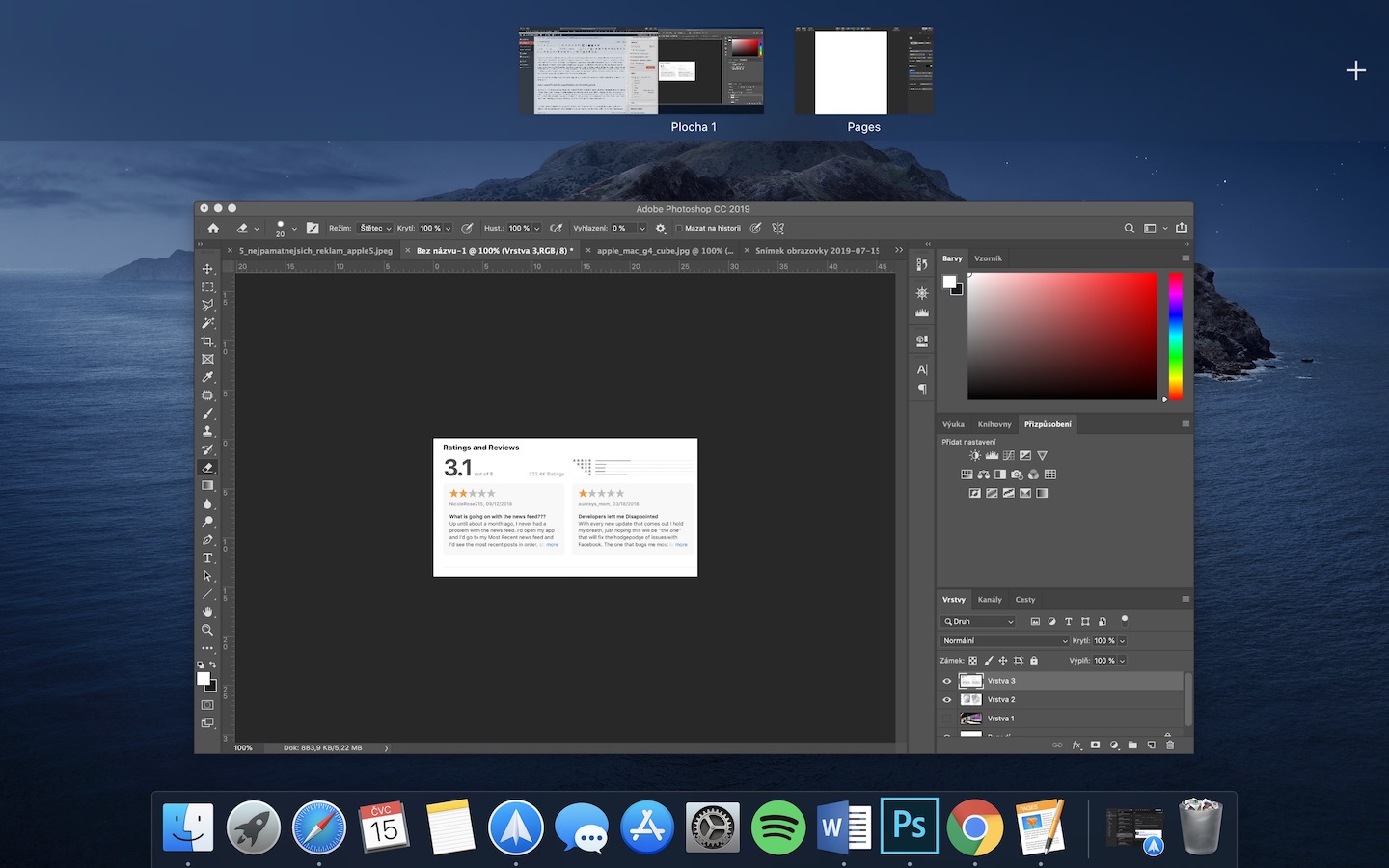Viewport: 1389px width, 868px height.
Task: Click the rainbow hue slider strip
Action: pyautogui.click(x=1175, y=335)
